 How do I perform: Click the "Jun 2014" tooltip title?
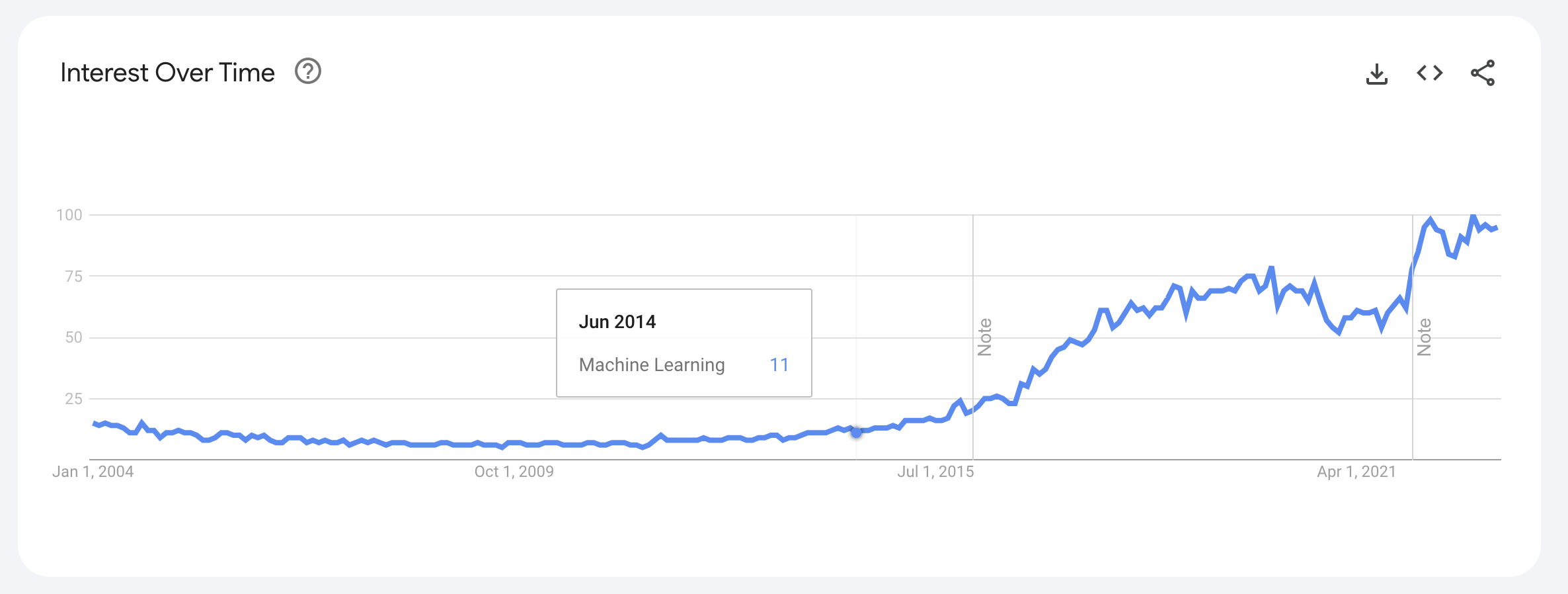(617, 322)
